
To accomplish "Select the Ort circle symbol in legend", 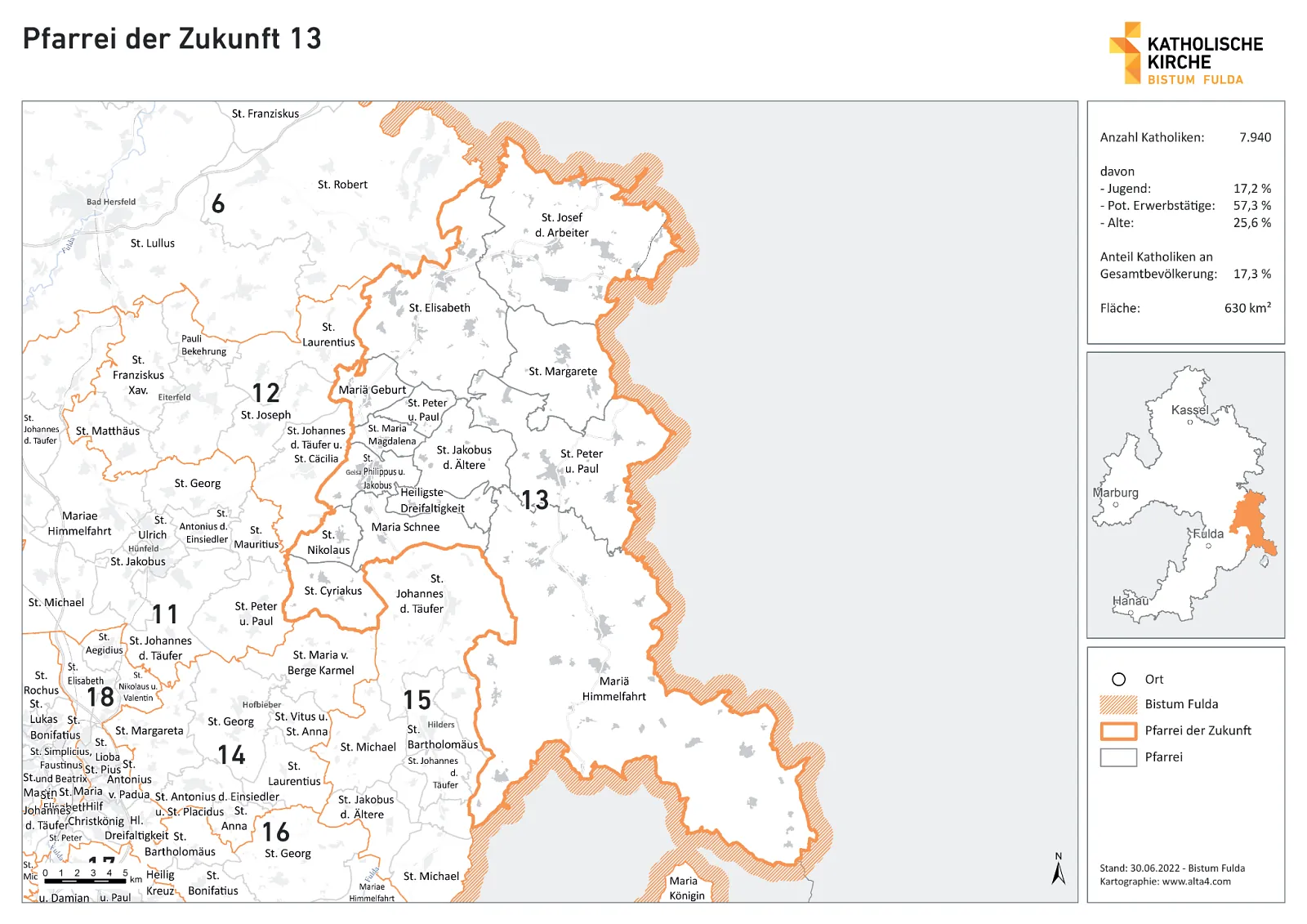I will (x=1118, y=680).
